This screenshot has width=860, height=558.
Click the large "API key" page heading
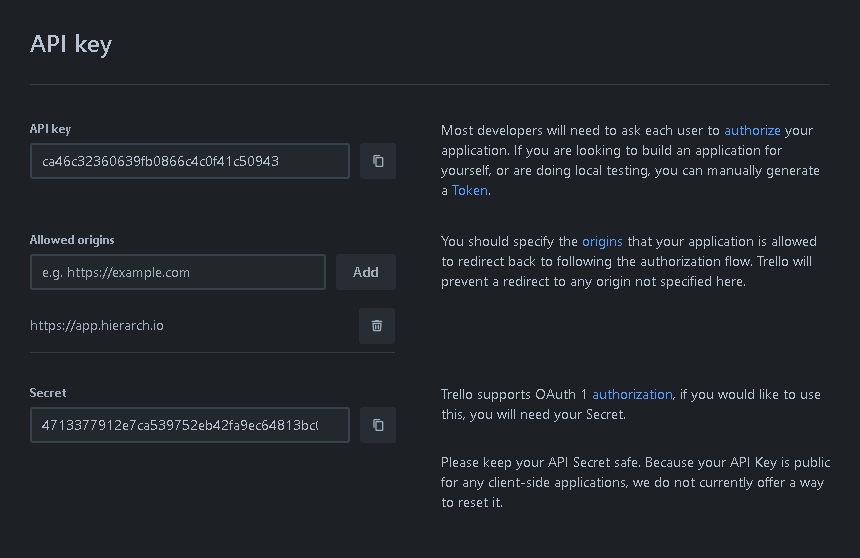pyautogui.click(x=71, y=44)
